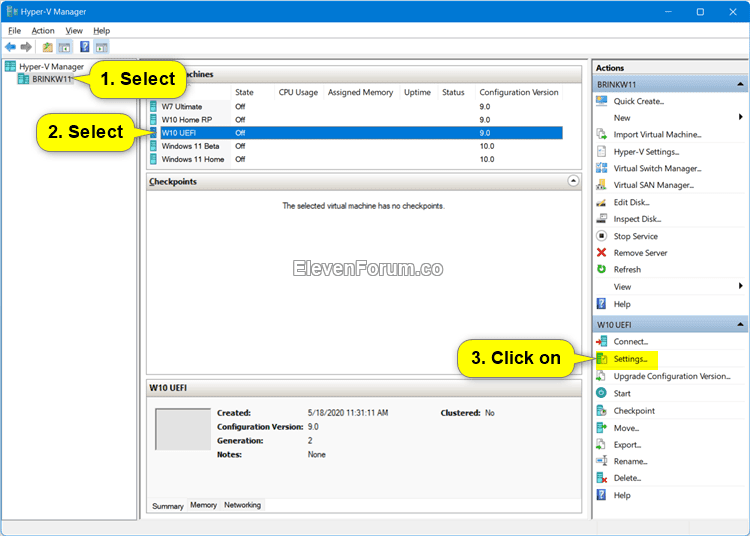
Task: Select the W10 Home RP virtual machine
Action: 187,120
